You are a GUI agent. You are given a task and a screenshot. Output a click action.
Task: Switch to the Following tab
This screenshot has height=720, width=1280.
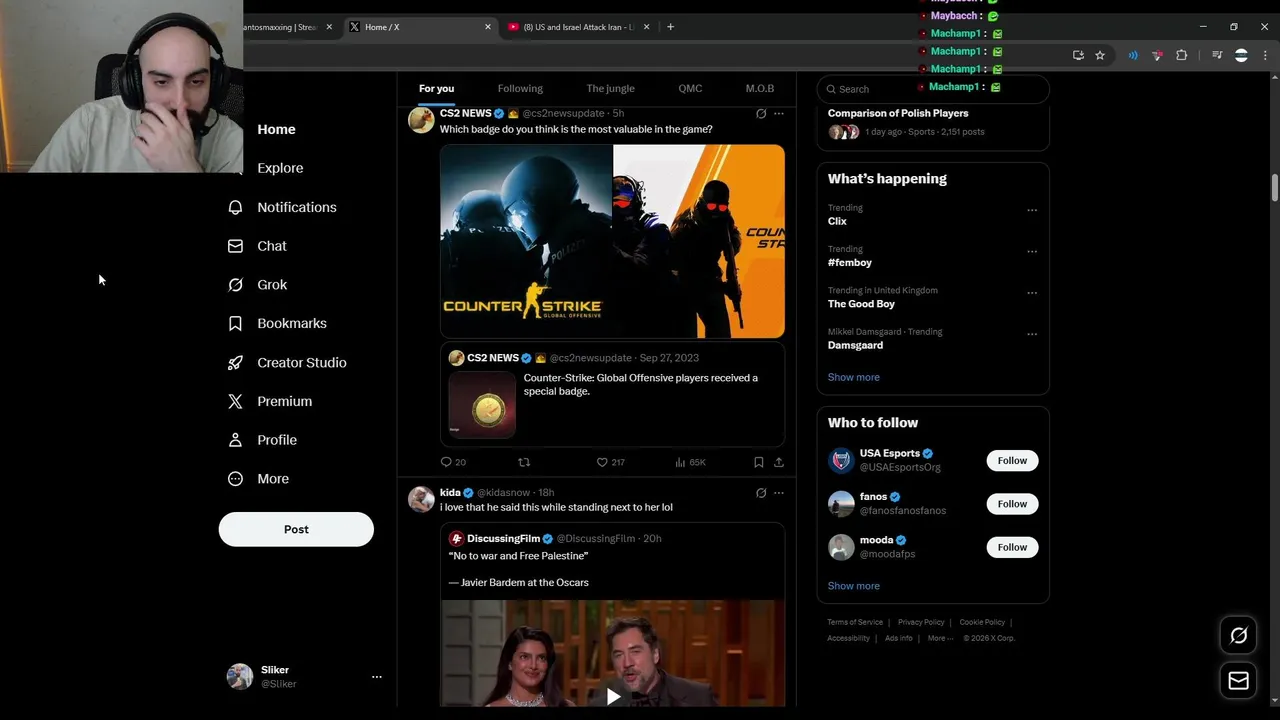[520, 89]
